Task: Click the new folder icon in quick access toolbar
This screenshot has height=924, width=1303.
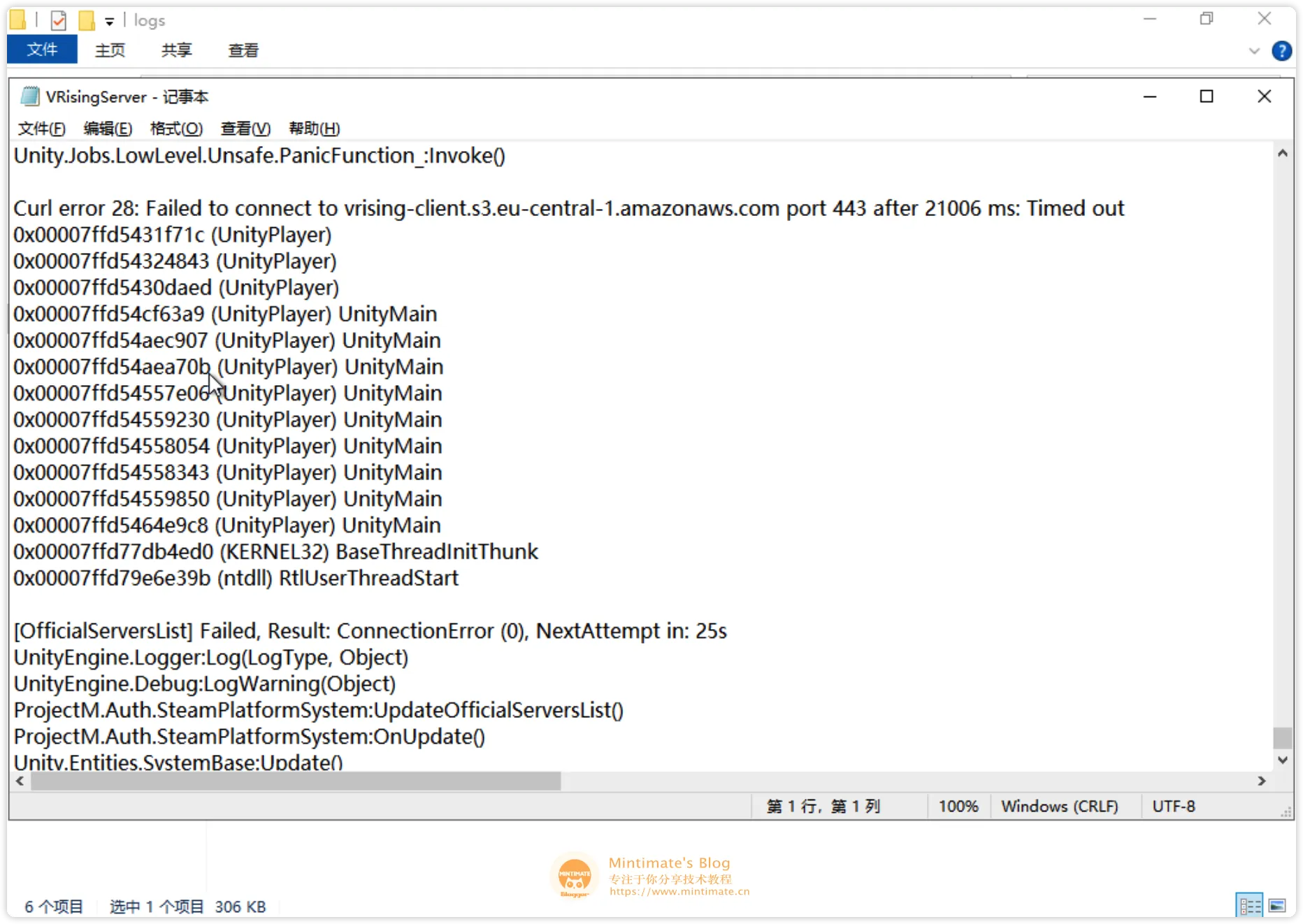Action: coord(87,21)
